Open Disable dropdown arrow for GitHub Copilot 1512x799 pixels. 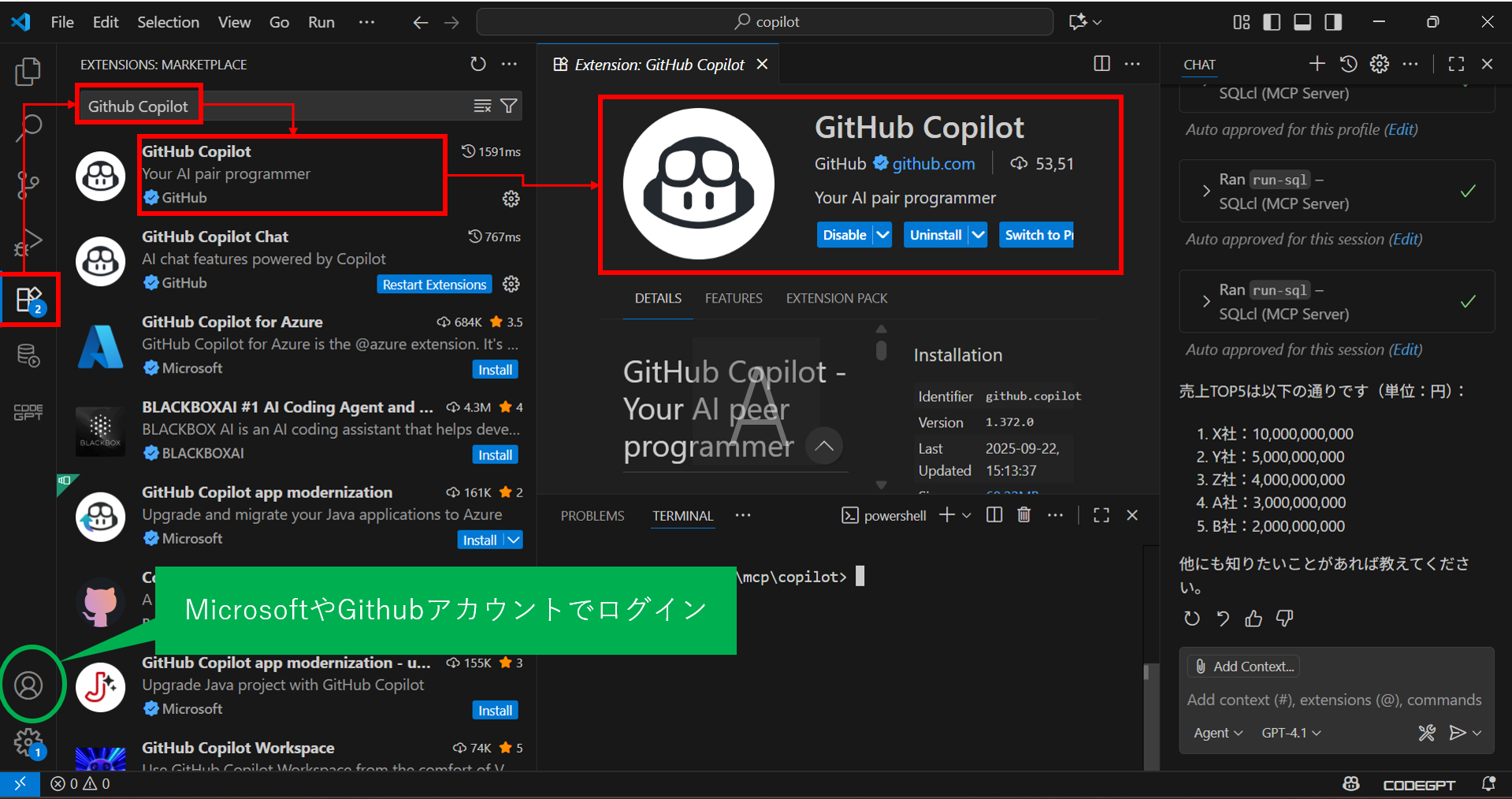click(882, 235)
